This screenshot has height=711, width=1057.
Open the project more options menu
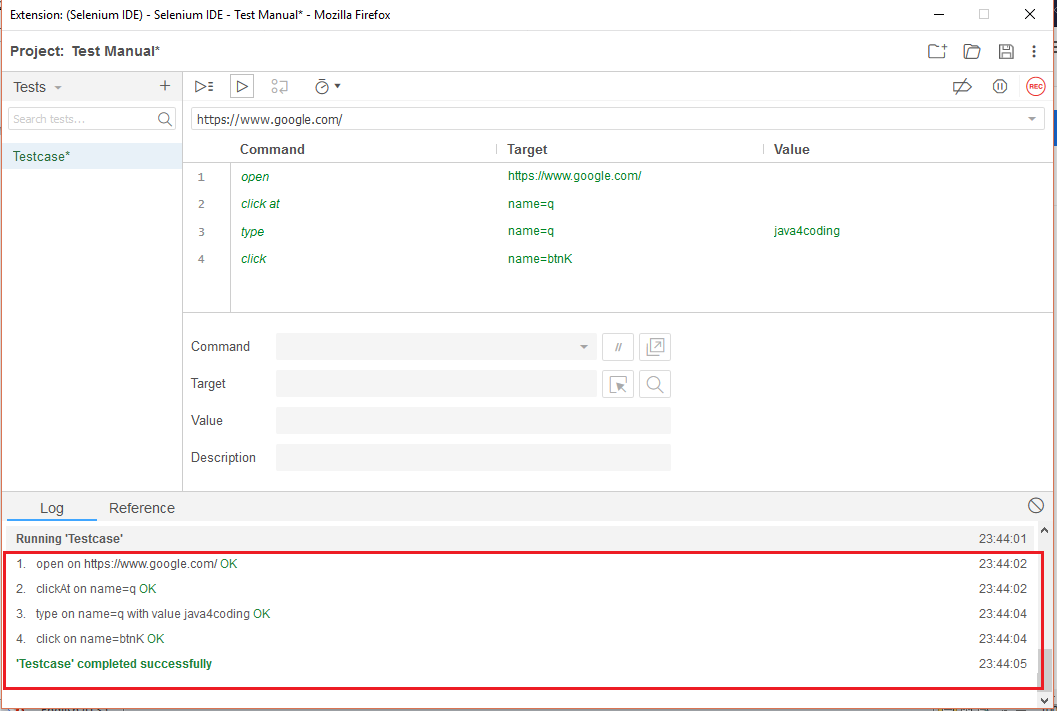(1034, 51)
